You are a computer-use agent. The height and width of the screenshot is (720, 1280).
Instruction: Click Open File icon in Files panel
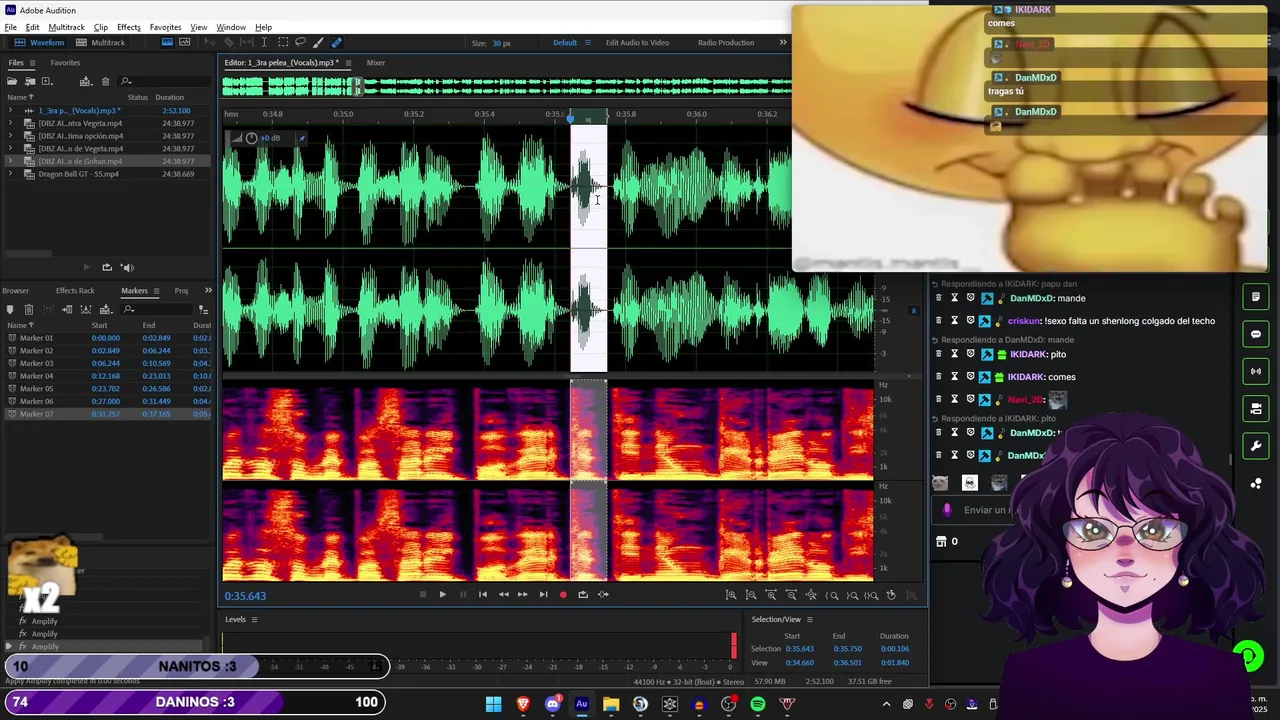[x=12, y=81]
